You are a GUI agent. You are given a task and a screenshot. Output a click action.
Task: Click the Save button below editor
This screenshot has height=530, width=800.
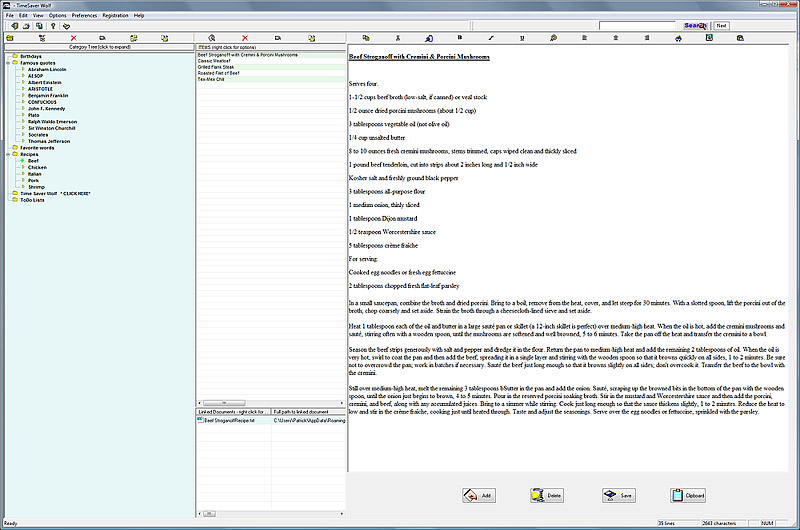tap(619, 495)
